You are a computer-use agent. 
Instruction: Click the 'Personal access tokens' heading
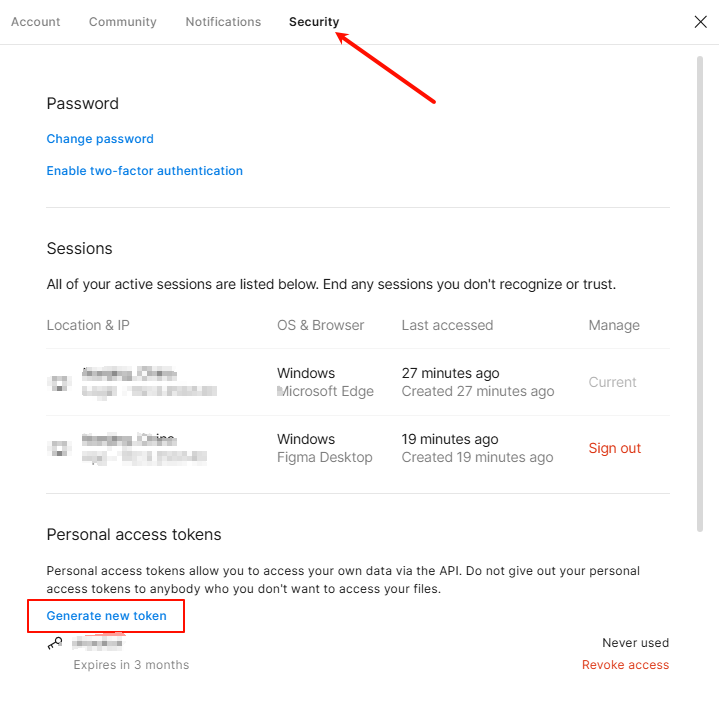click(134, 534)
